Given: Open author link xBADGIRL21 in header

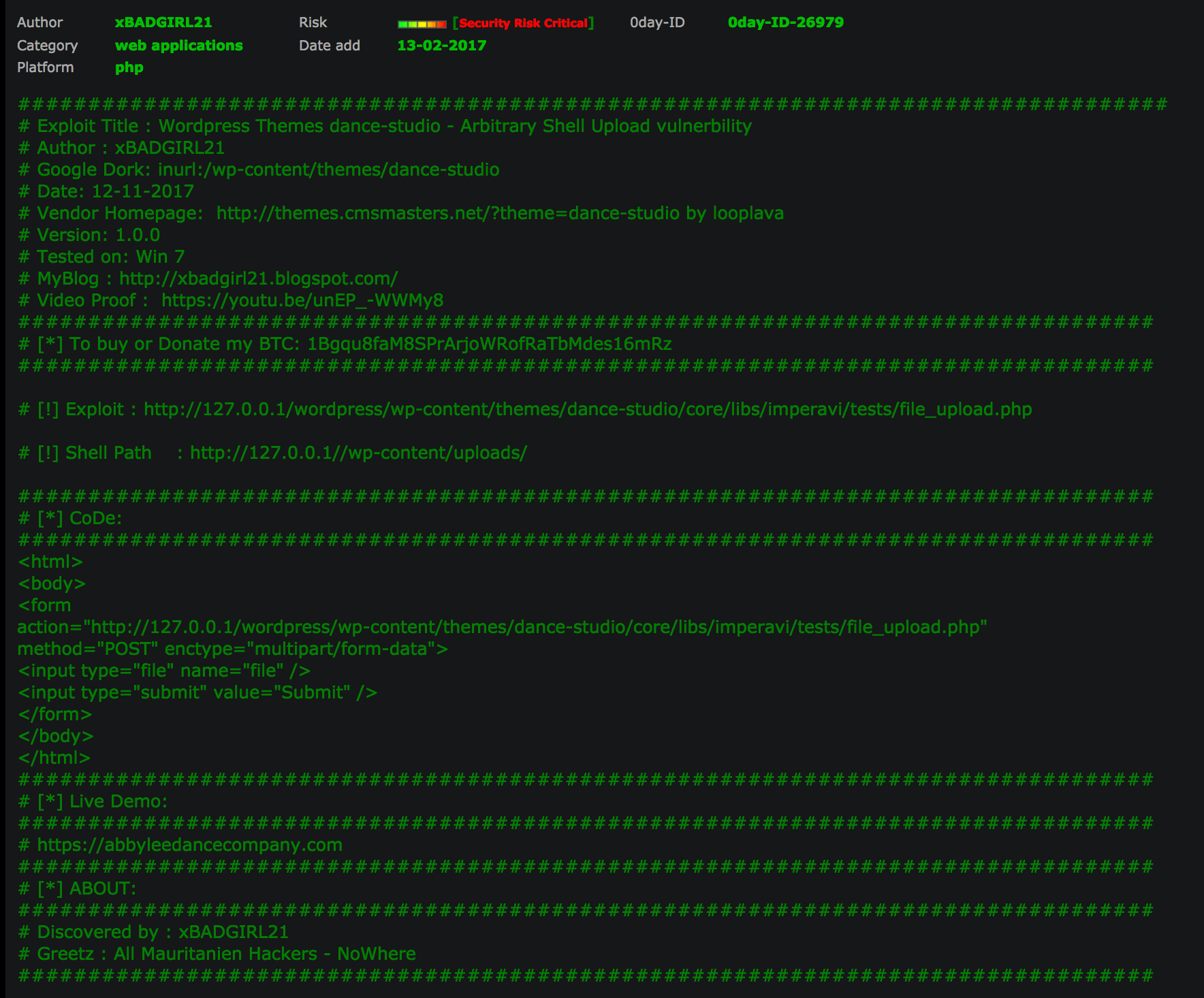Looking at the screenshot, I should coord(163,22).
